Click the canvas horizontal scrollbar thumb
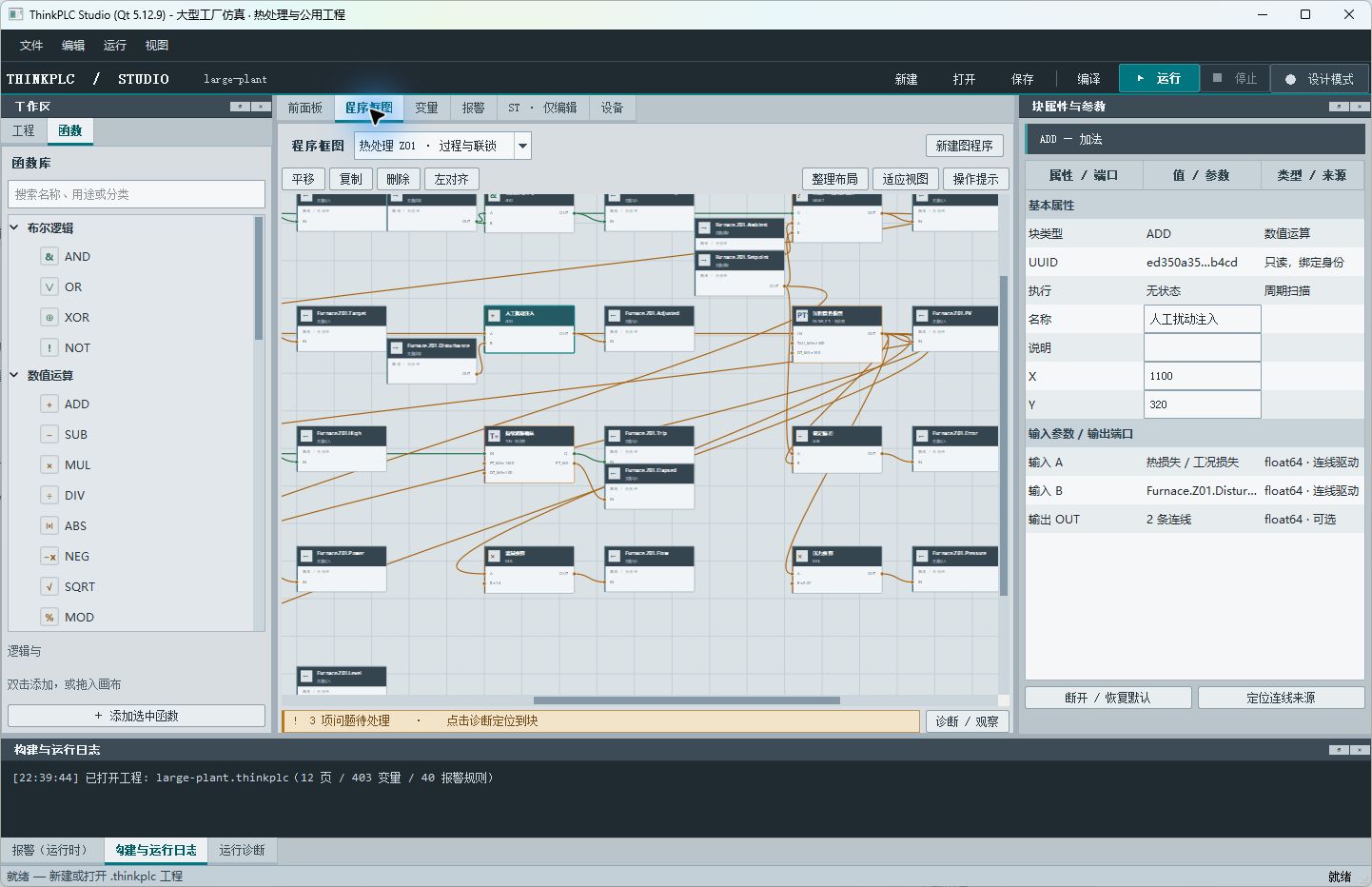The image size is (1372, 887). (686, 700)
